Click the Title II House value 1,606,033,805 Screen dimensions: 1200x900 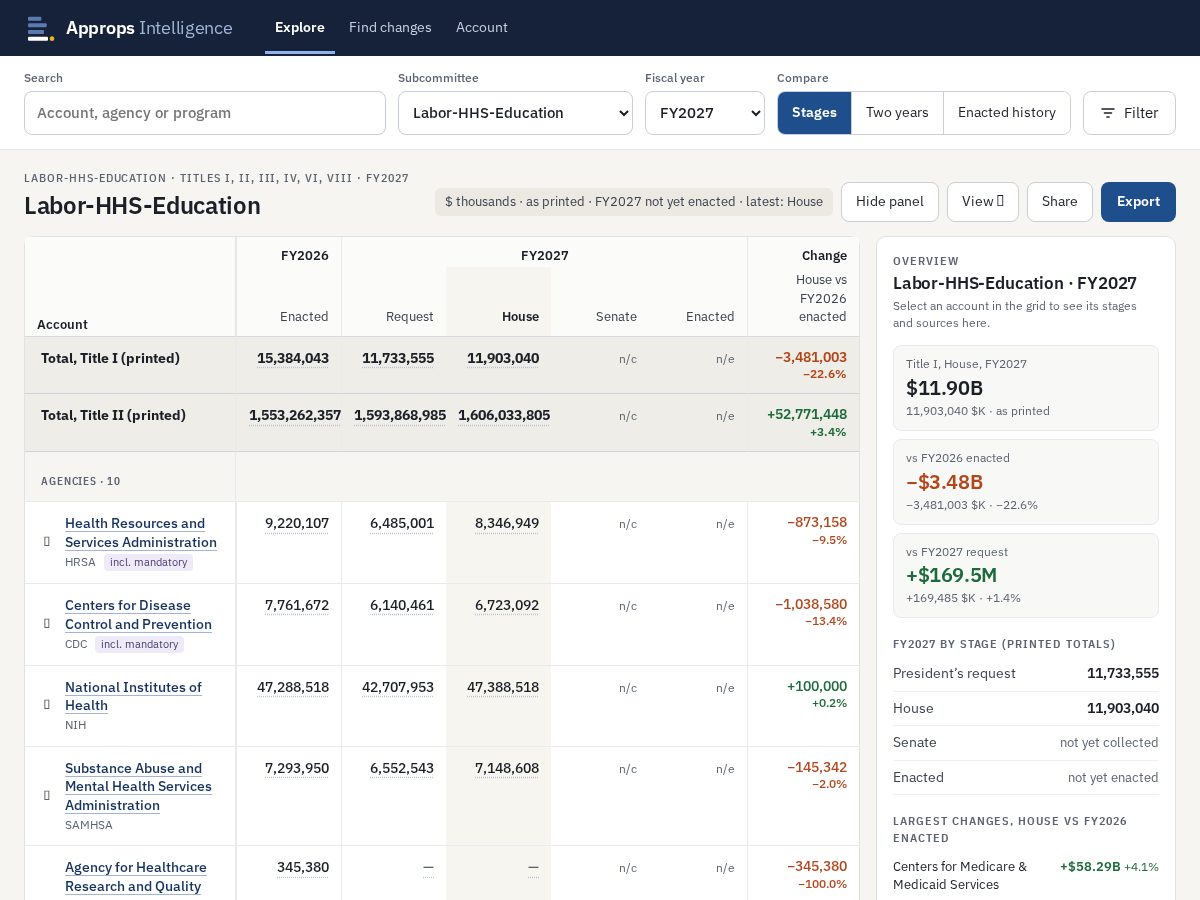(504, 415)
